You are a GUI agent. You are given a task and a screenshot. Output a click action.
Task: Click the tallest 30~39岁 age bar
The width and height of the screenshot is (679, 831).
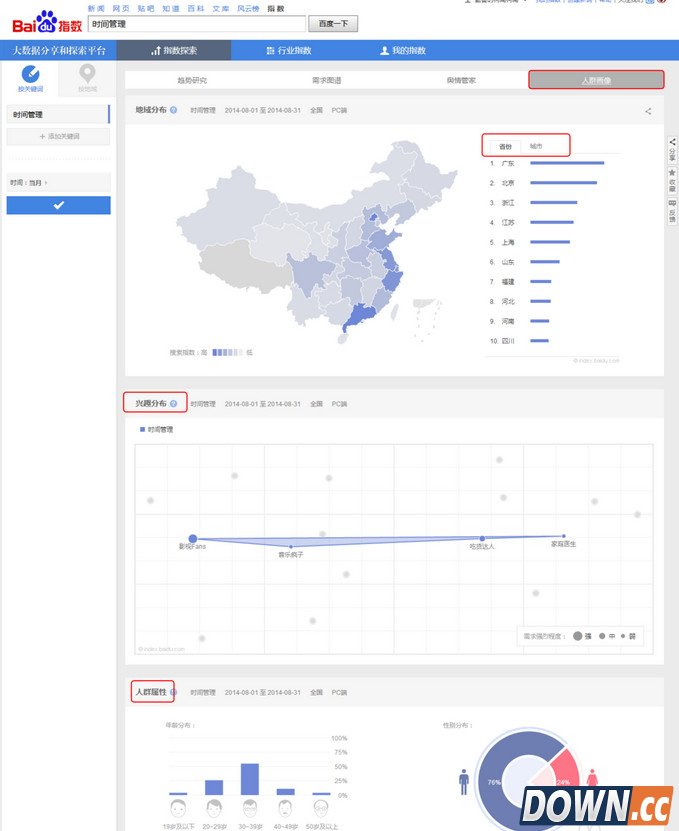(x=250, y=779)
